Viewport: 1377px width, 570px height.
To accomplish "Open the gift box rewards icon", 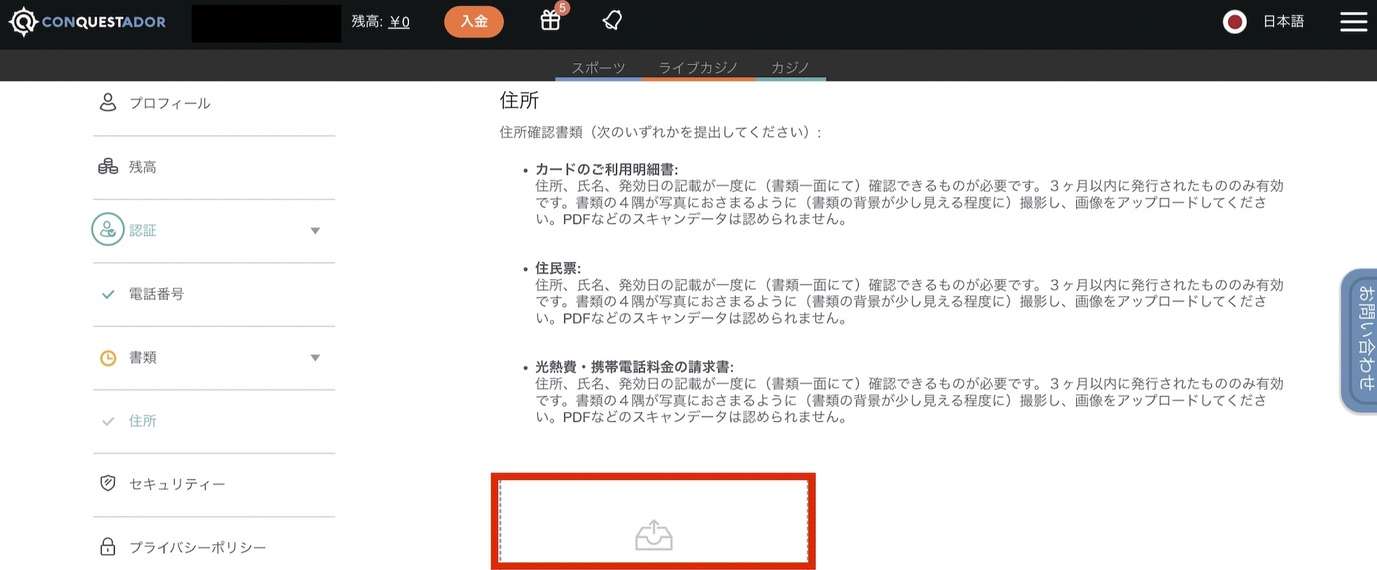I will tap(550, 20).
